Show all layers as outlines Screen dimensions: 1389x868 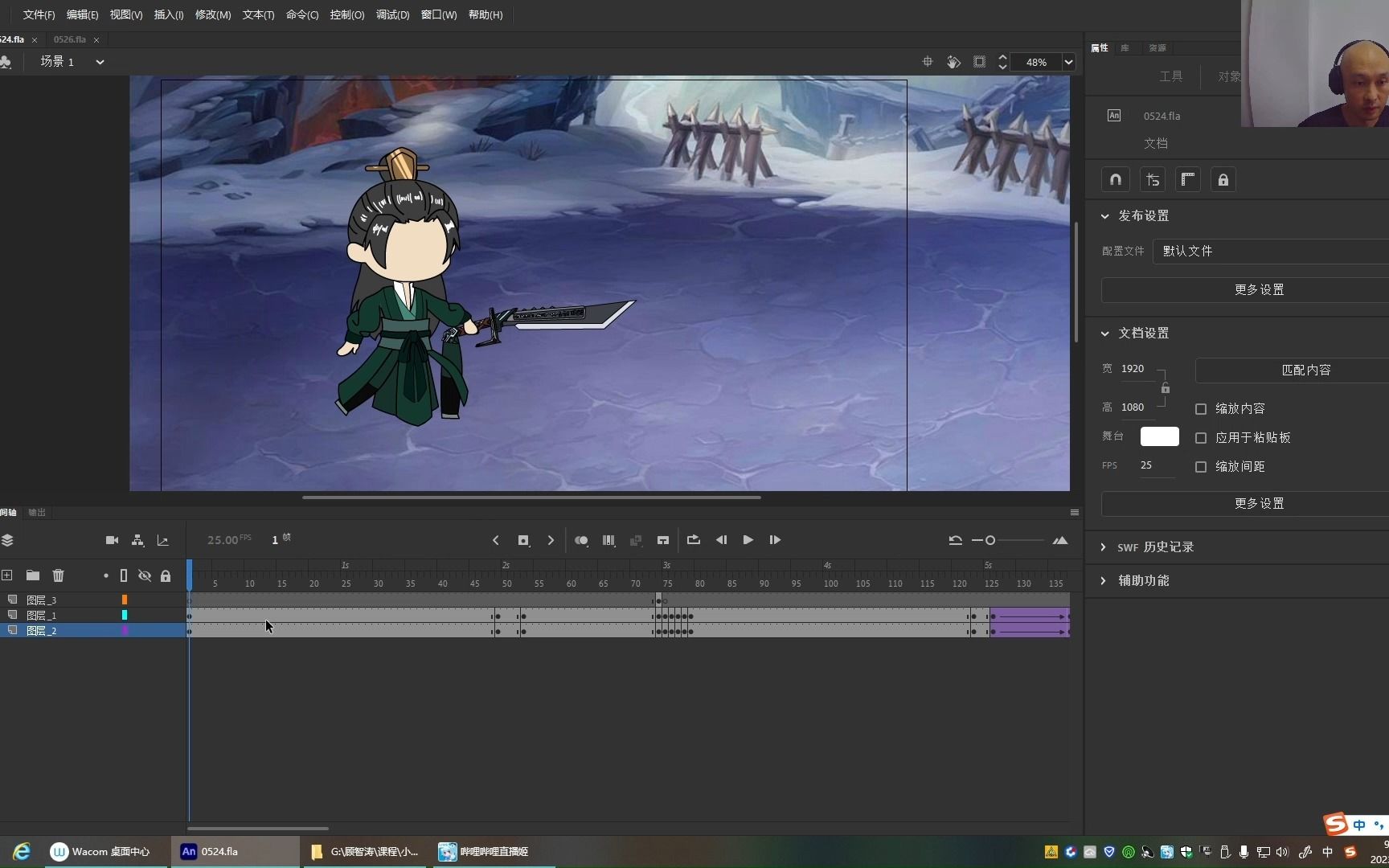point(124,575)
